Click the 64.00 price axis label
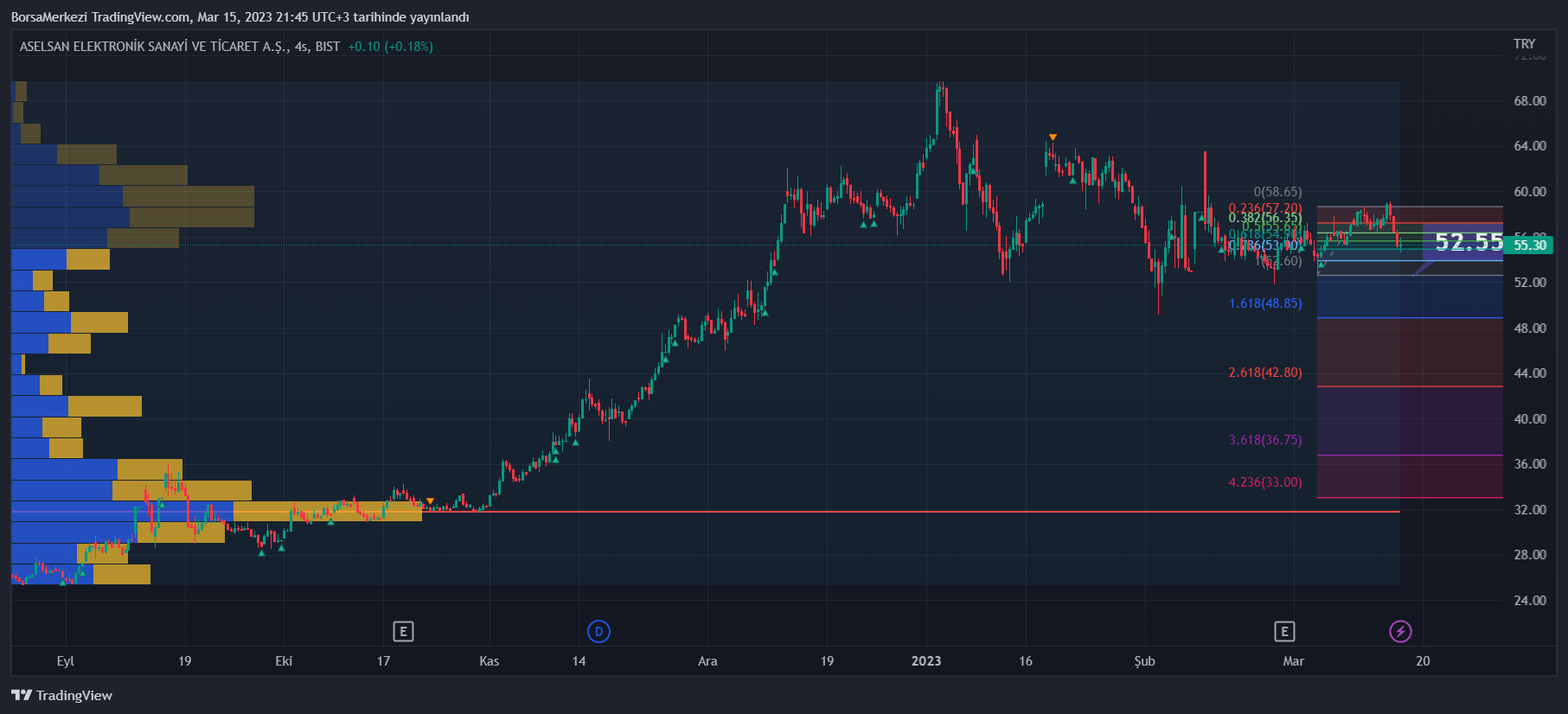1568x714 pixels. click(1530, 146)
